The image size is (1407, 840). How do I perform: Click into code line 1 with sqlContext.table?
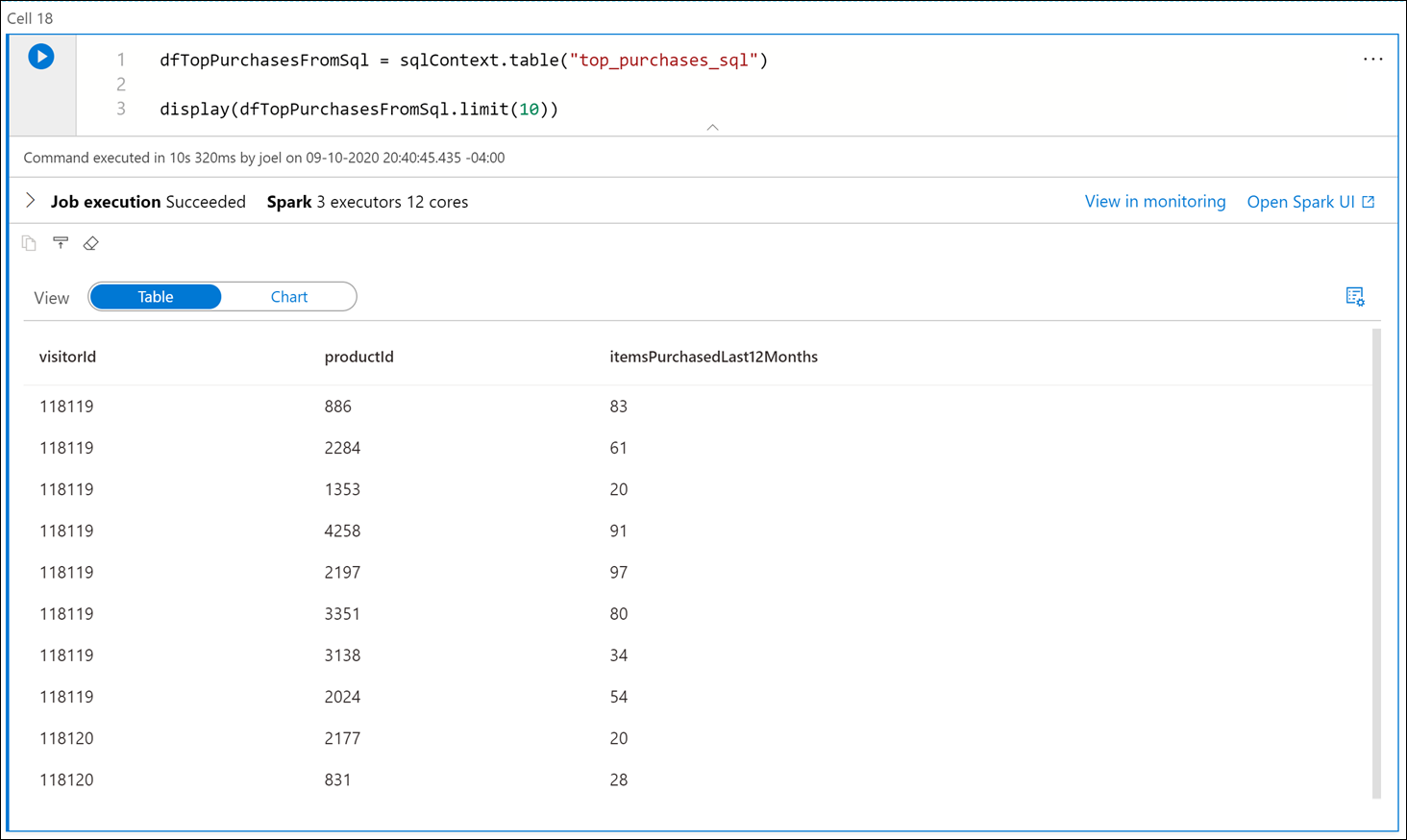(x=463, y=61)
